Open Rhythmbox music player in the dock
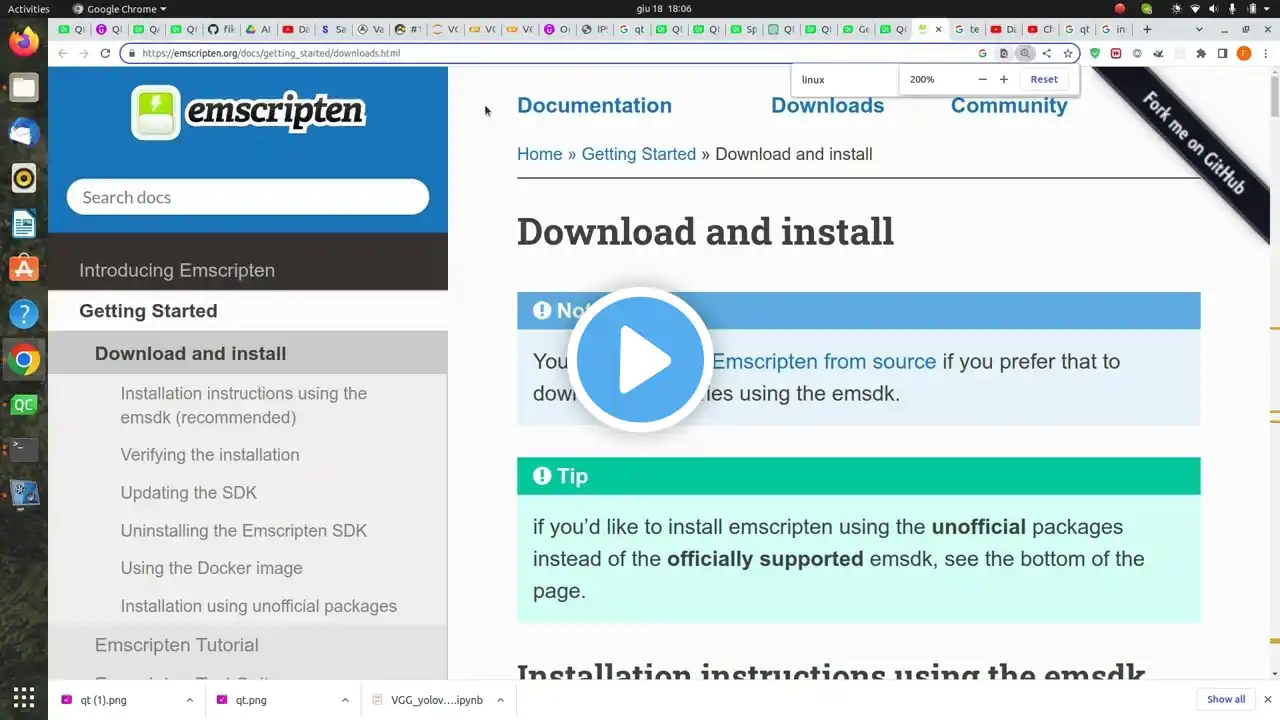Image resolution: width=1280 pixels, height=720 pixels. point(24,178)
